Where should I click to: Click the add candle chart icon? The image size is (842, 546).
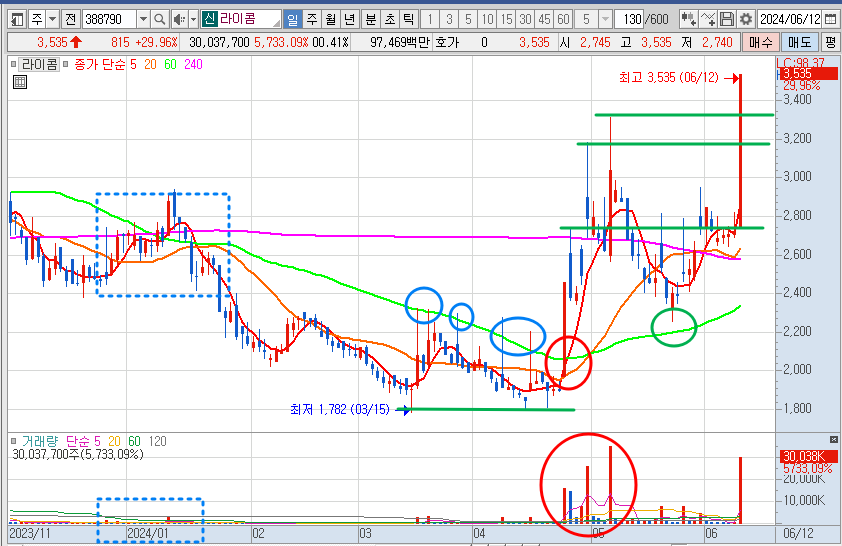coord(688,20)
